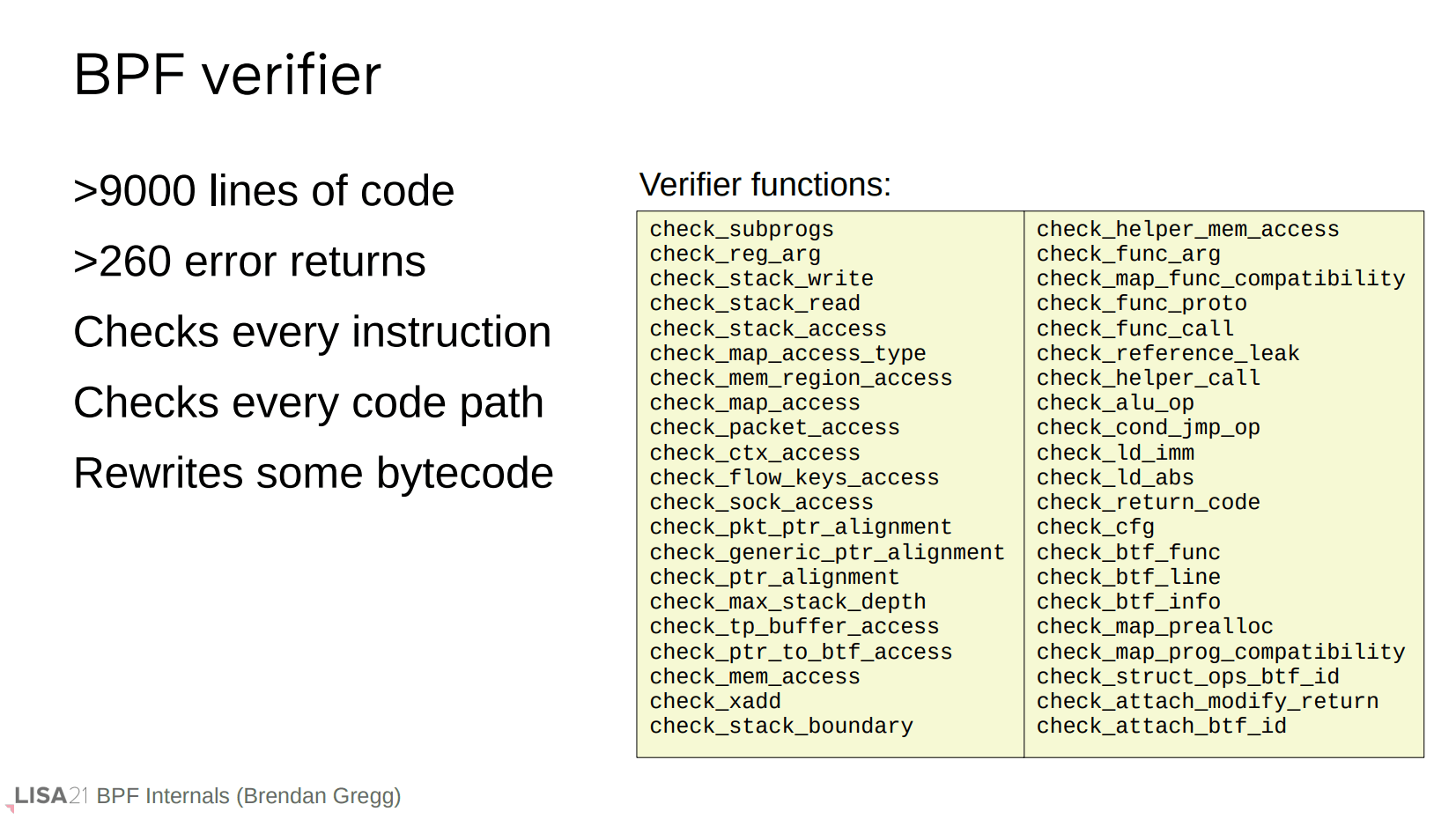Click the check_stack_boundary entry
Screen dimensions: 1456x819
(781, 726)
